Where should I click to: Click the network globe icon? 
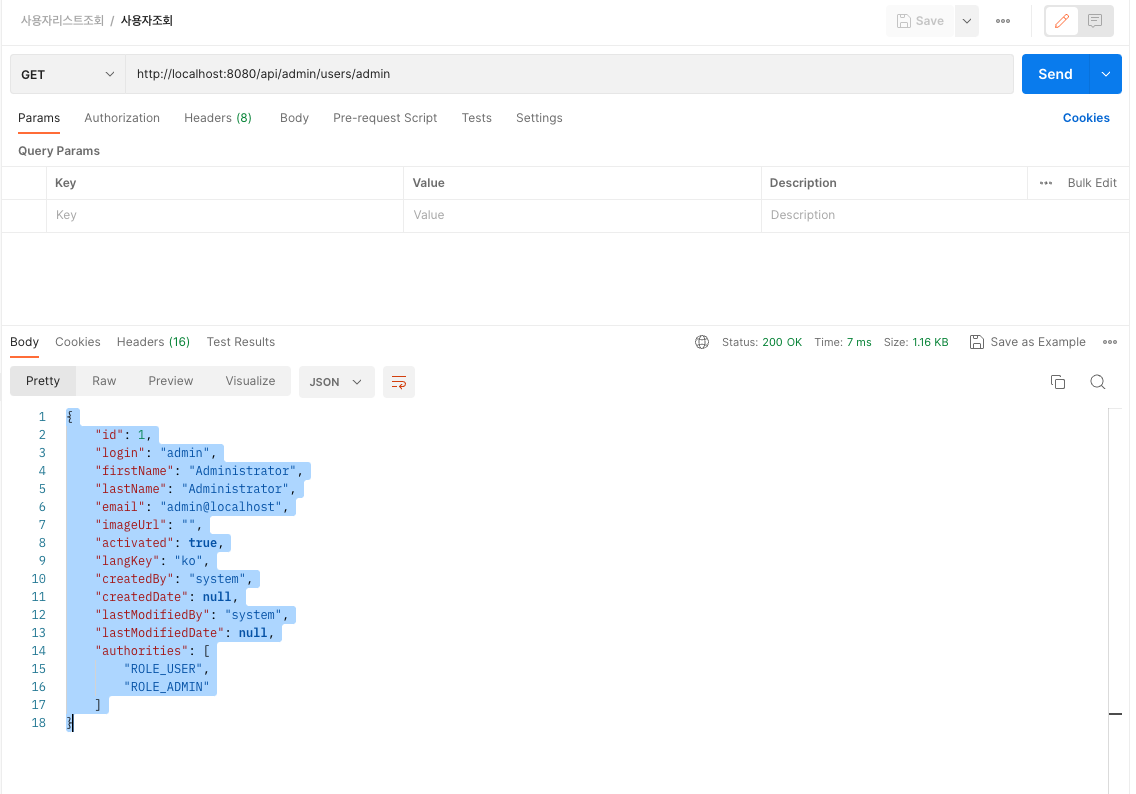point(702,342)
